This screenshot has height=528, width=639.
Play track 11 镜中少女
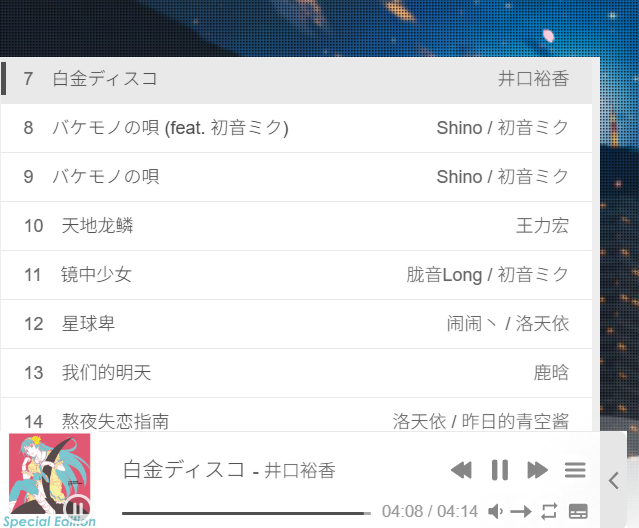click(x=296, y=275)
